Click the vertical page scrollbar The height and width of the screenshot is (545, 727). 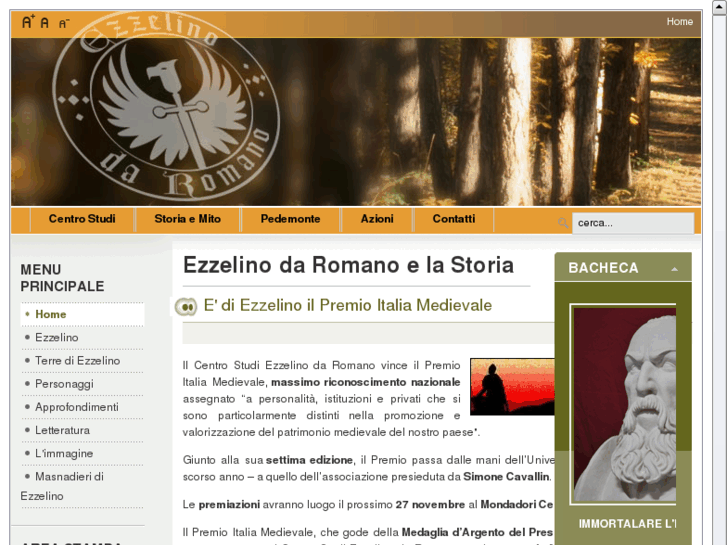tap(720, 273)
